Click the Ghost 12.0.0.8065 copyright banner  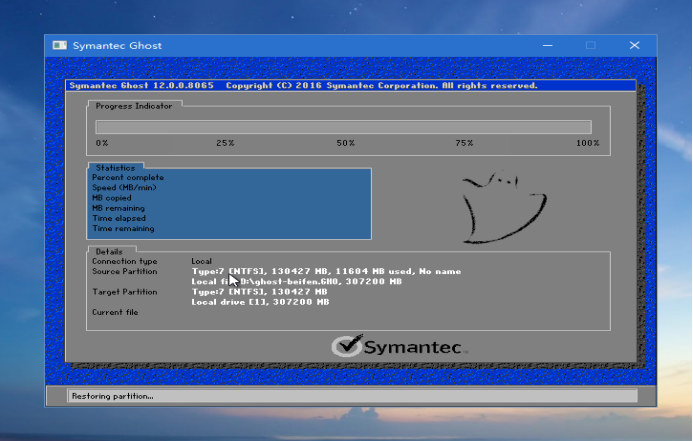click(351, 85)
